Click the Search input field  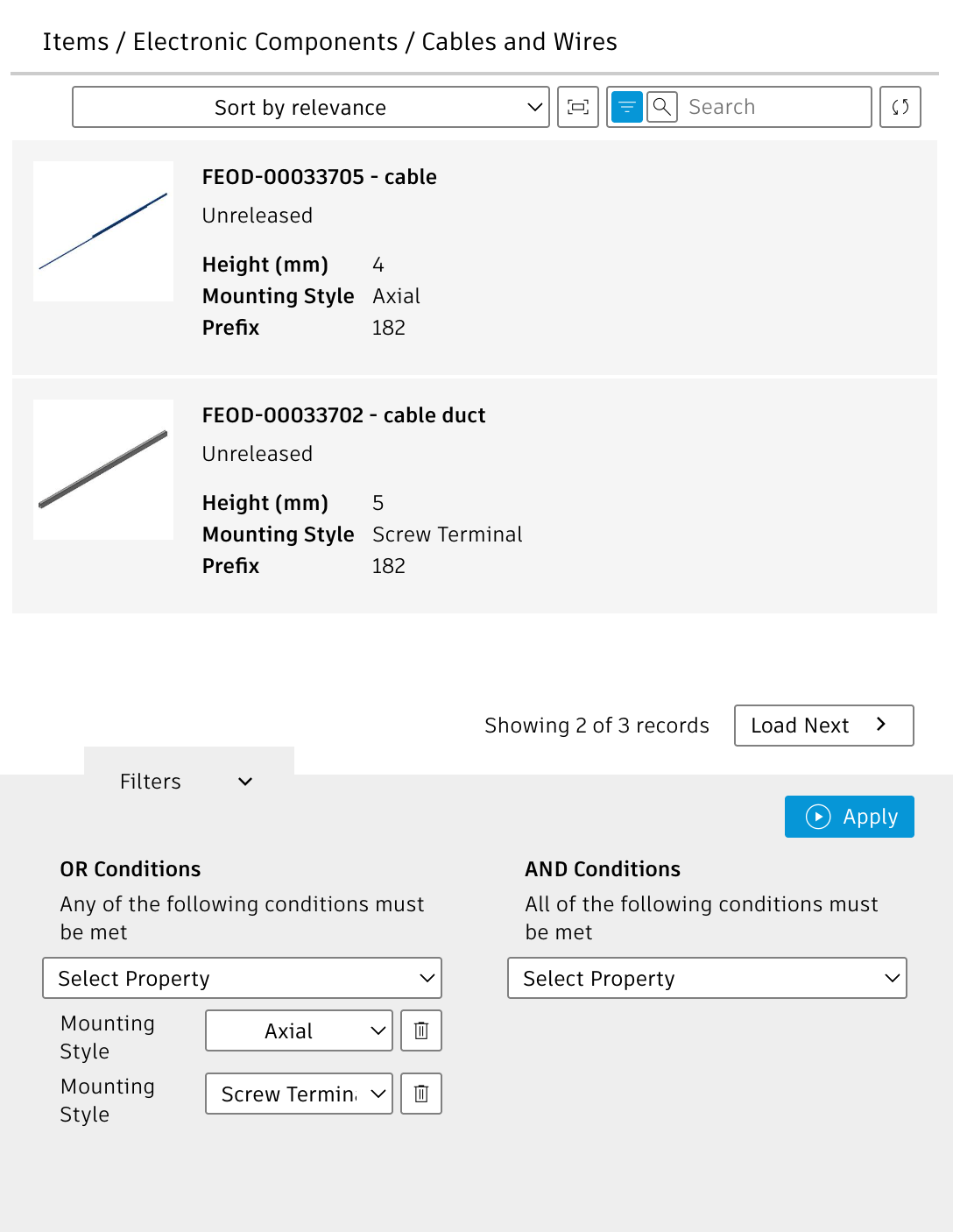click(774, 107)
